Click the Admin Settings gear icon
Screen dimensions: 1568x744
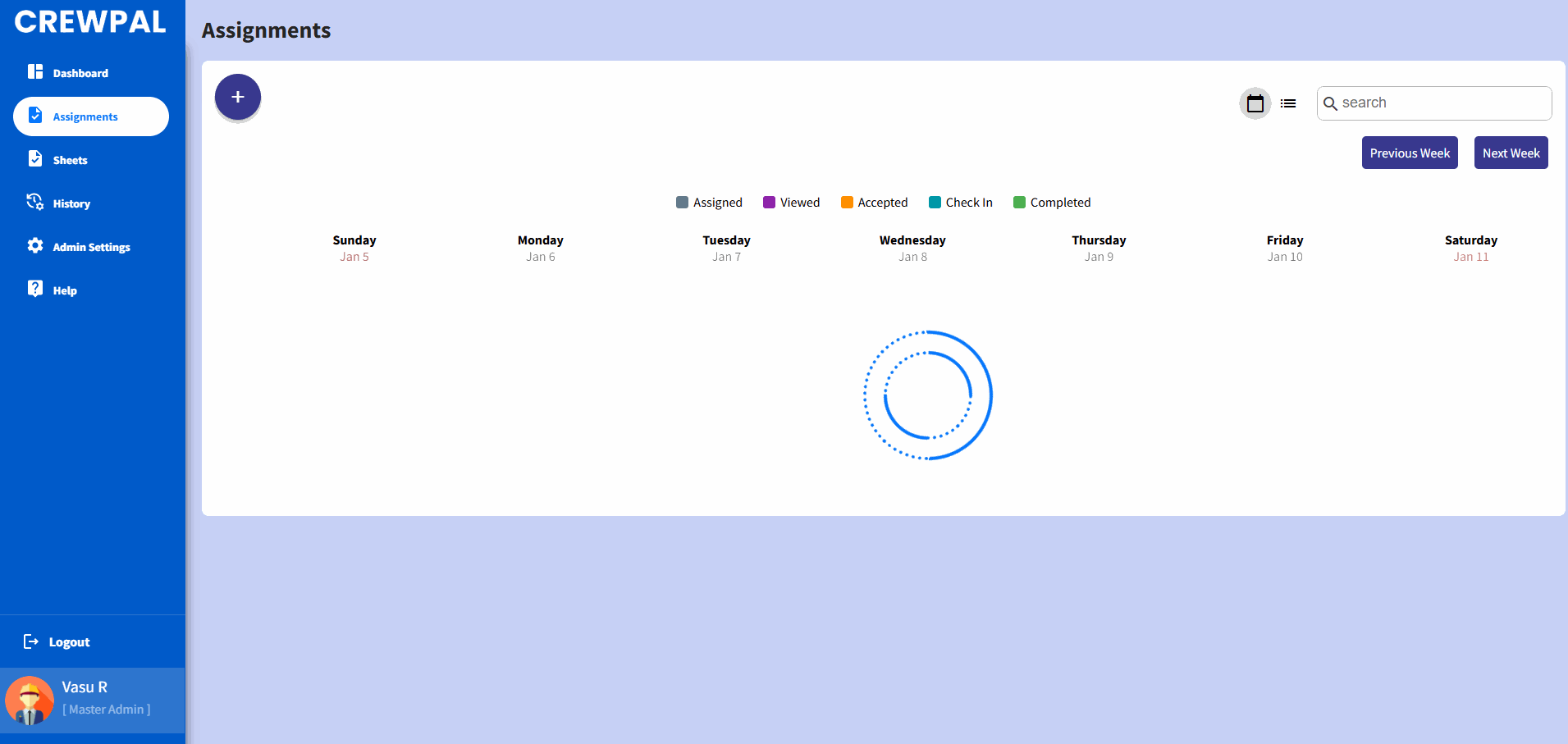pyautogui.click(x=35, y=246)
